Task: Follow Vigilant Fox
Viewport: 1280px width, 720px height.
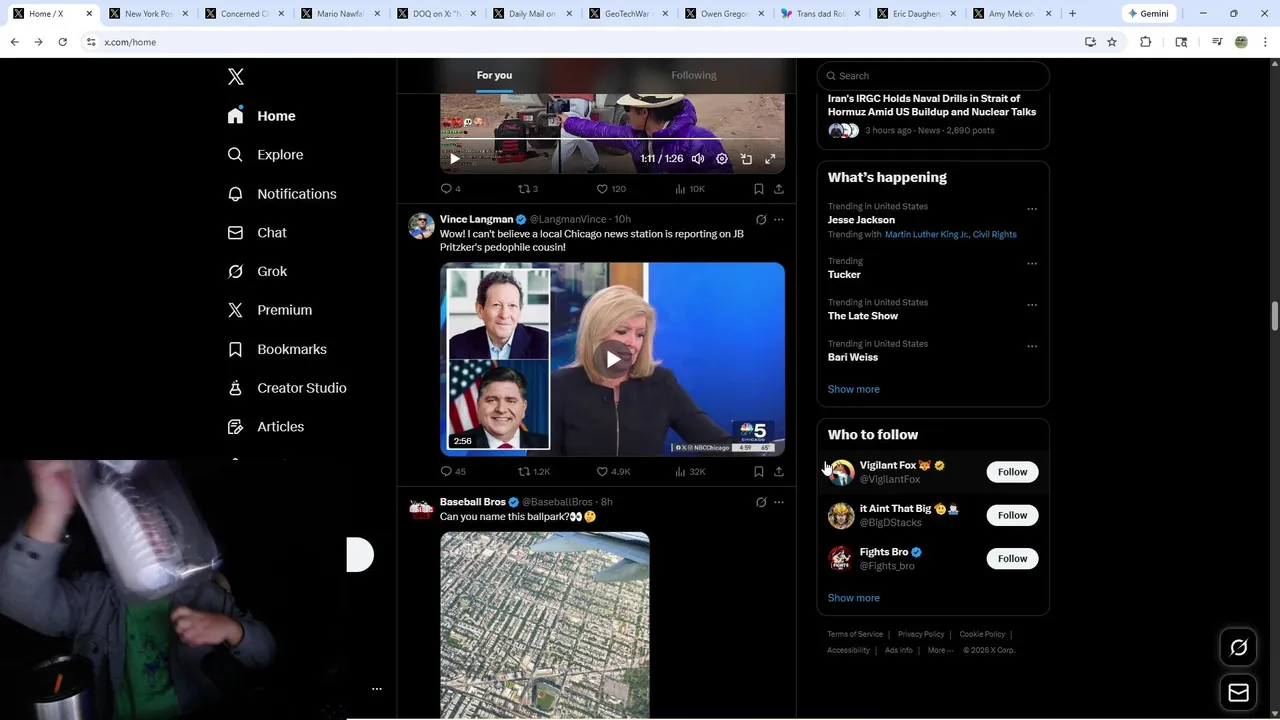Action: [1012, 472]
